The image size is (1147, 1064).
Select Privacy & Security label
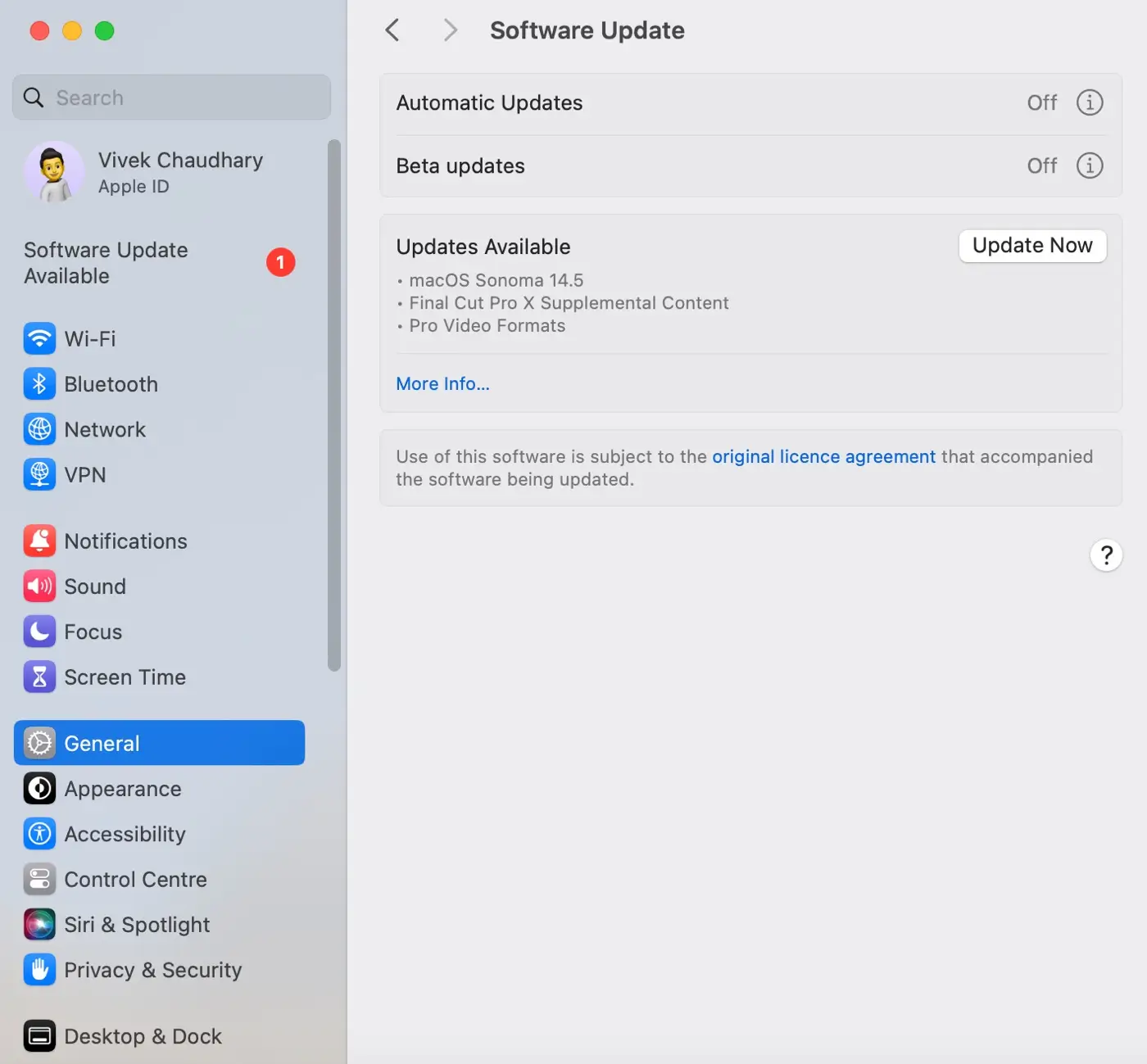tap(152, 970)
